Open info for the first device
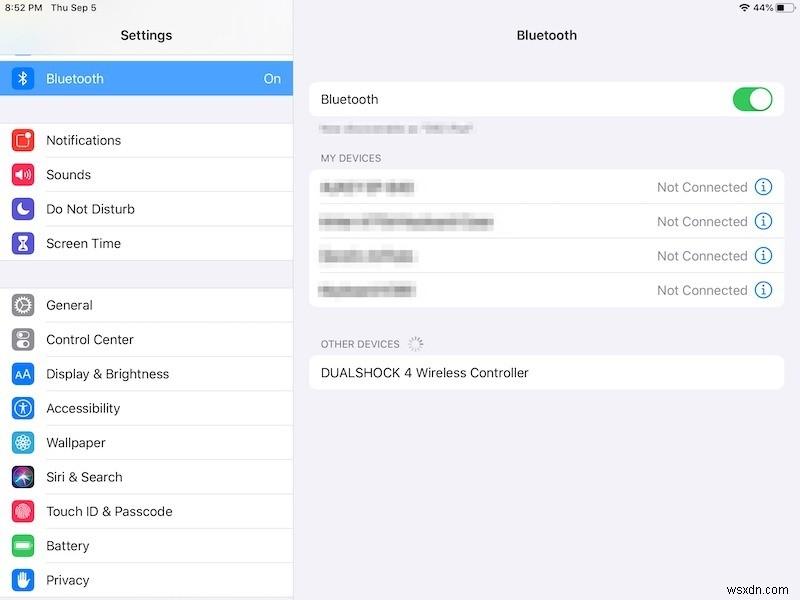The width and height of the screenshot is (800, 600). click(x=764, y=187)
